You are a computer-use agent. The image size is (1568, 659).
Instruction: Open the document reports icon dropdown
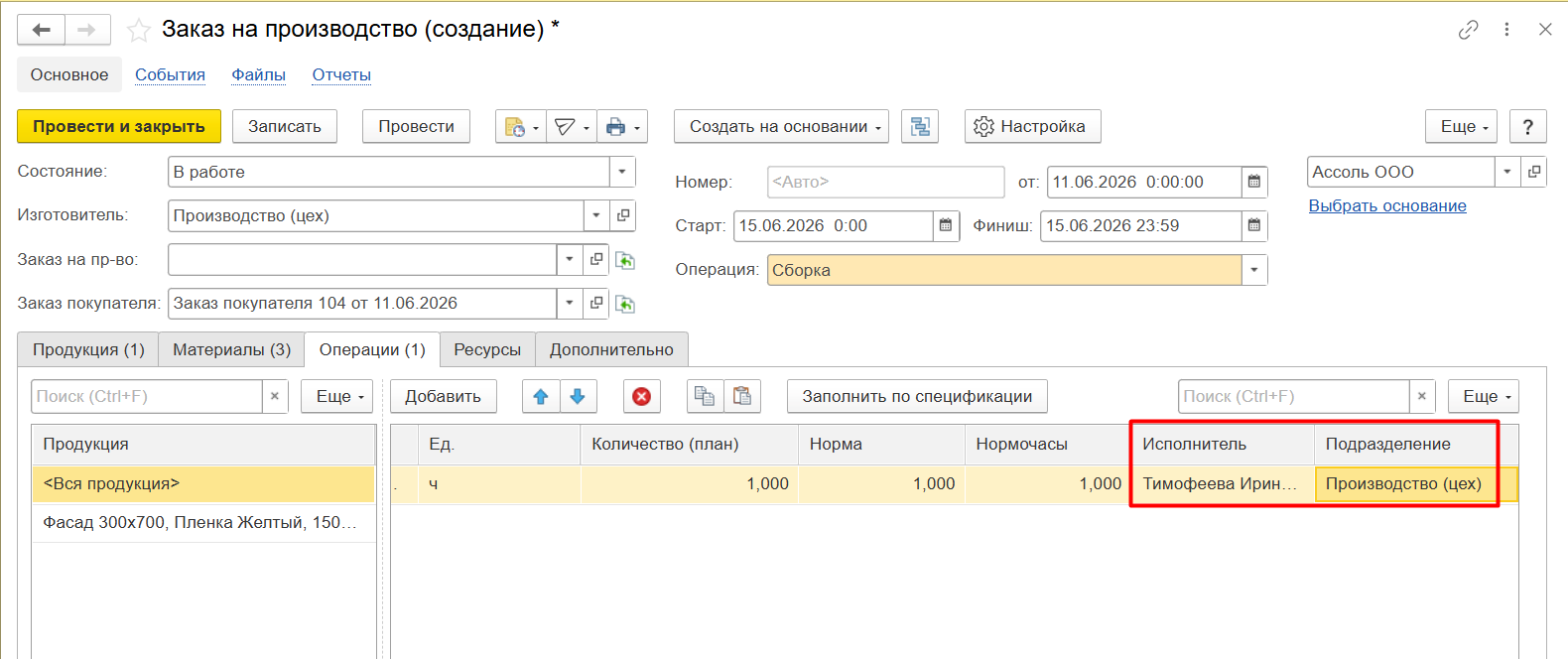521,127
